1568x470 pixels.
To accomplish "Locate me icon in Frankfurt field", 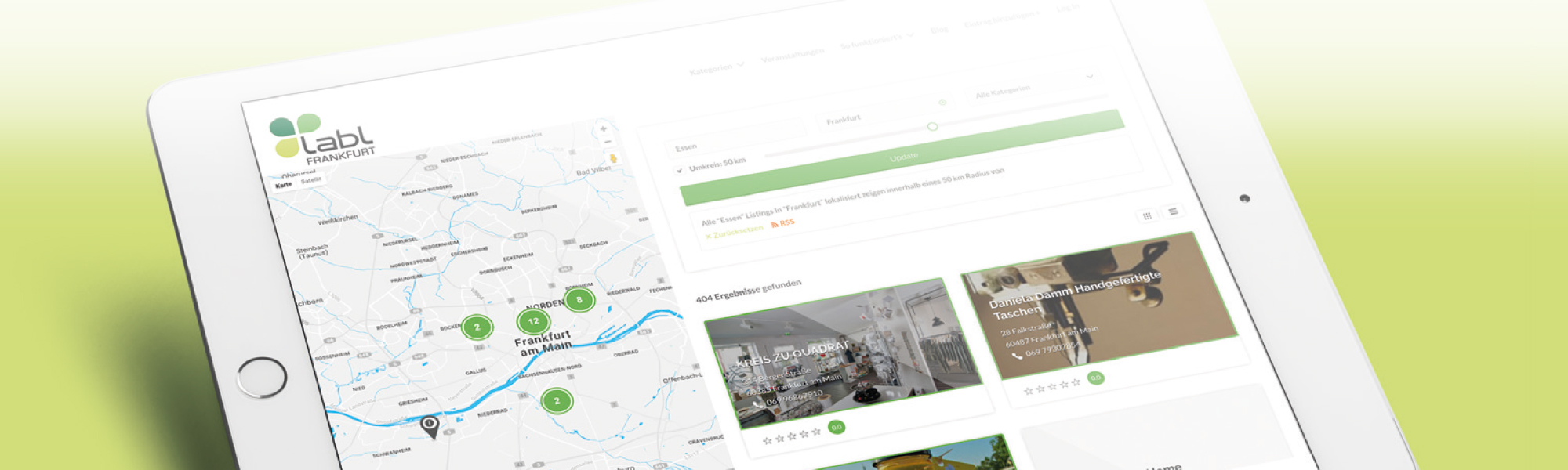I will pyautogui.click(x=942, y=103).
